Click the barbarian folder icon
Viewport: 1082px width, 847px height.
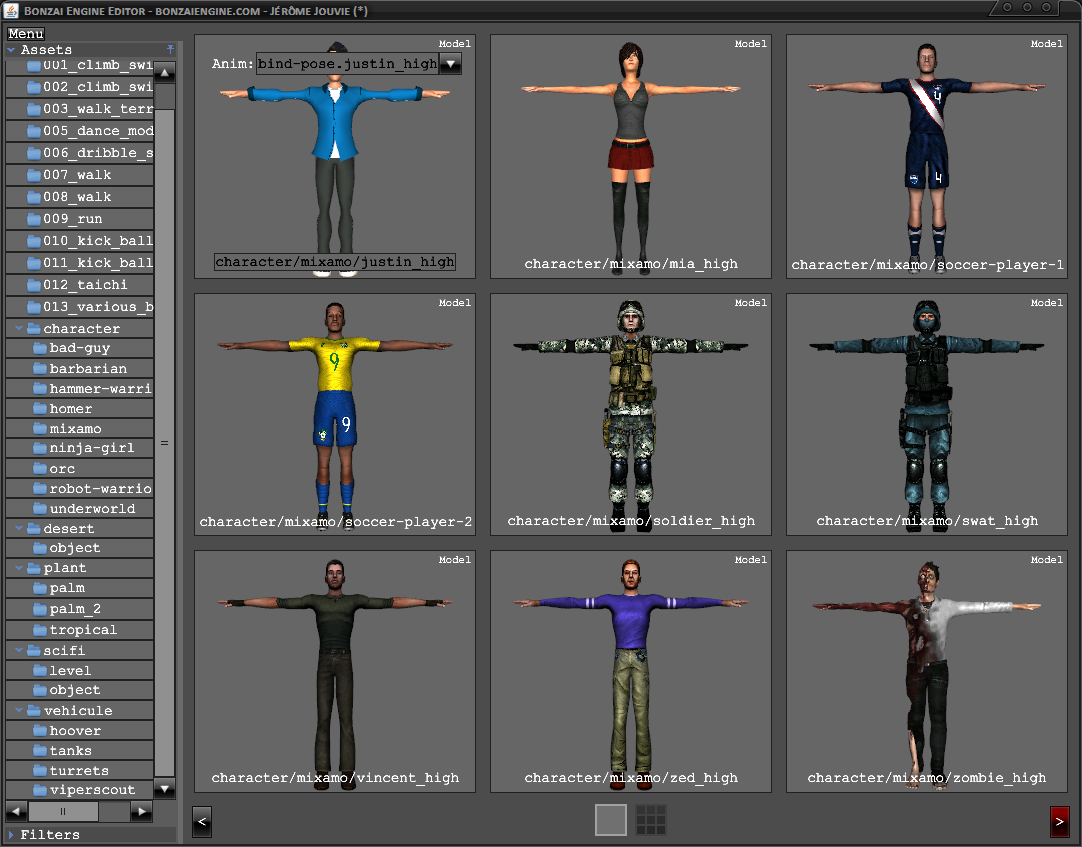[40, 369]
